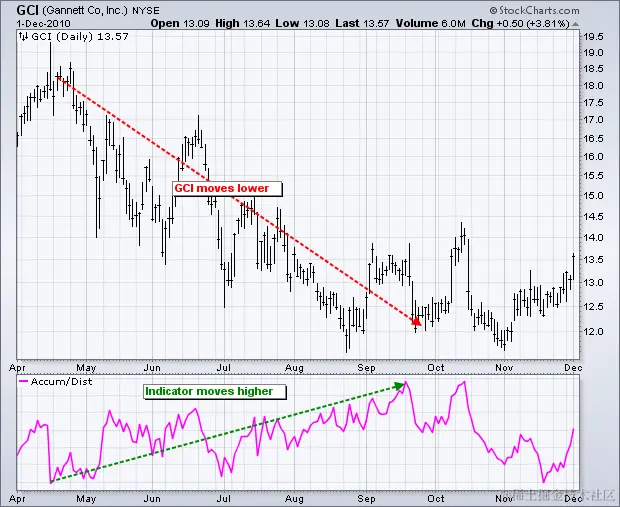The width and height of the screenshot is (620, 507).
Task: Click the Low 13.08 value
Action: (x=302, y=23)
